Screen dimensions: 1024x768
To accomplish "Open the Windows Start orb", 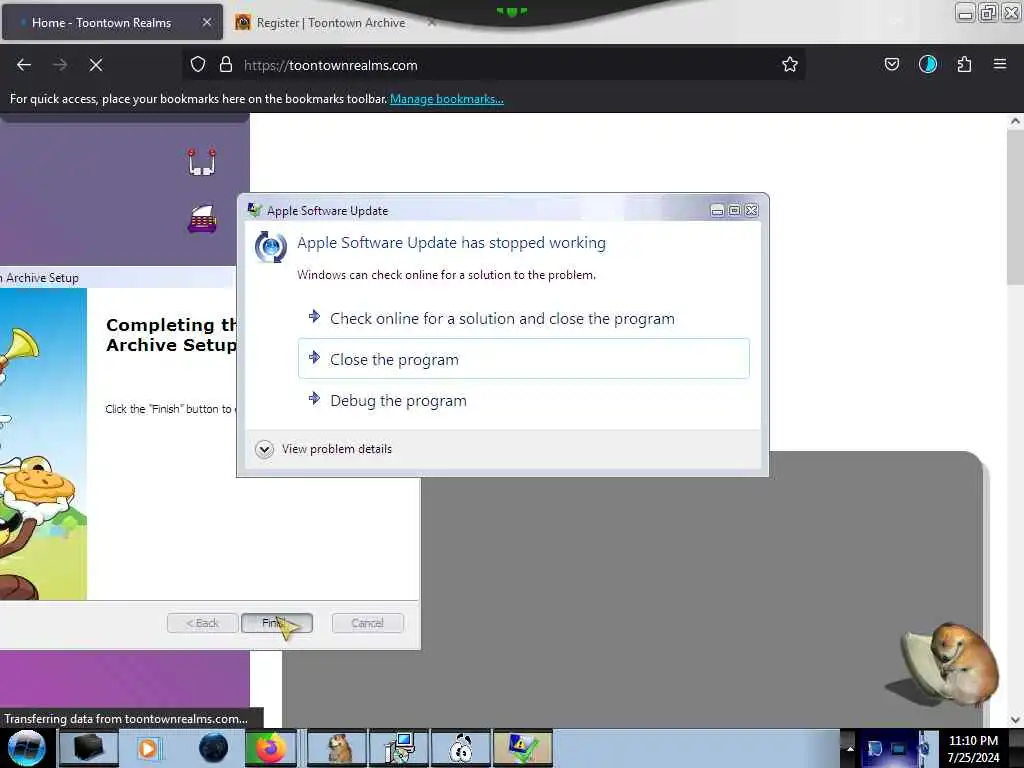I will click(27, 748).
